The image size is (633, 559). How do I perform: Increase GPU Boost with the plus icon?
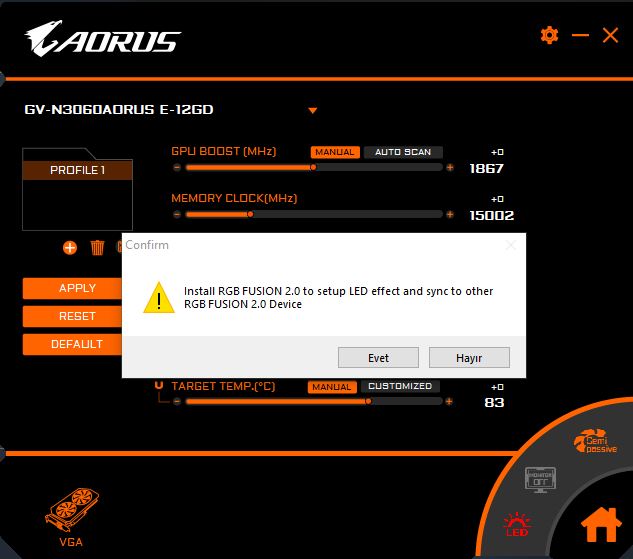450,167
